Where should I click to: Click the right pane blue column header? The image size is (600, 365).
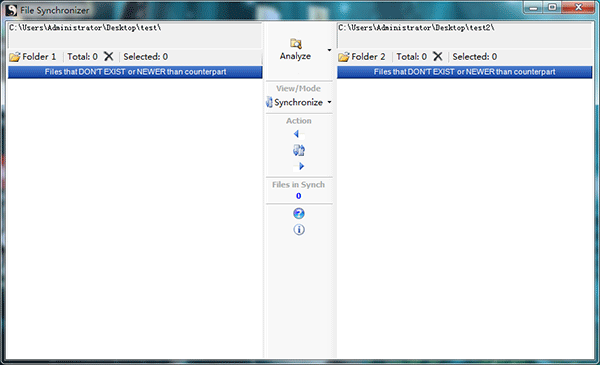tap(465, 72)
